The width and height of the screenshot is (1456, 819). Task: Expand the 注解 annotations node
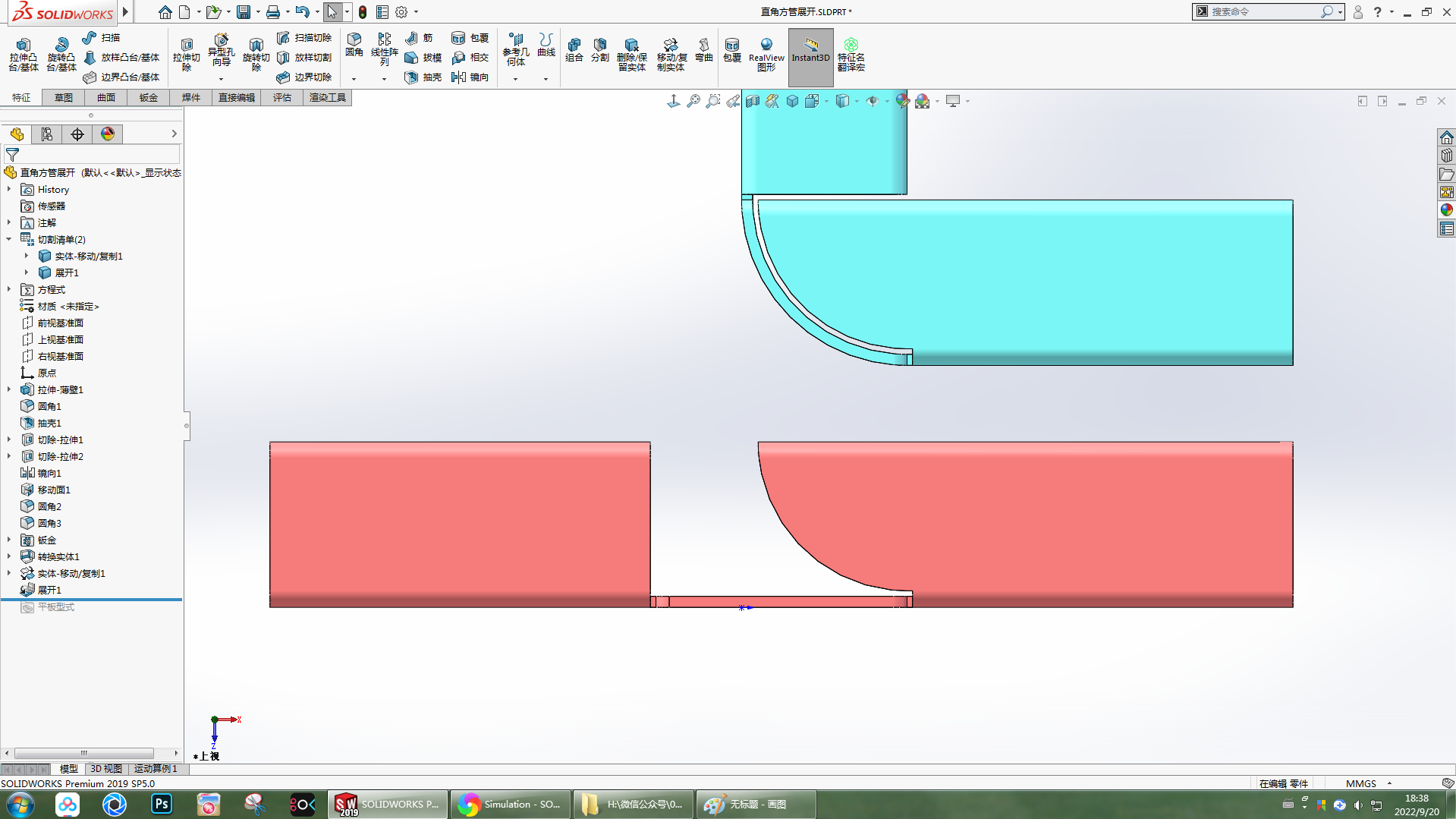coord(9,222)
